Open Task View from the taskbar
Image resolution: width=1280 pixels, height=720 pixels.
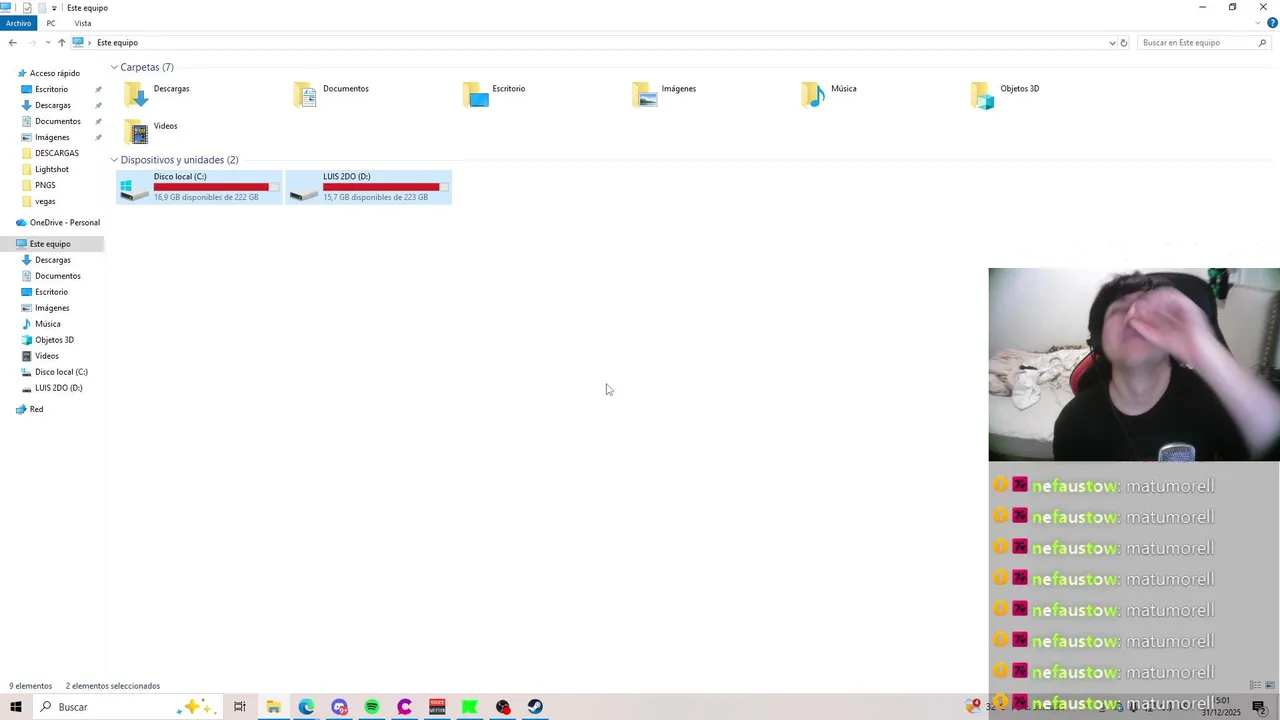click(240, 707)
